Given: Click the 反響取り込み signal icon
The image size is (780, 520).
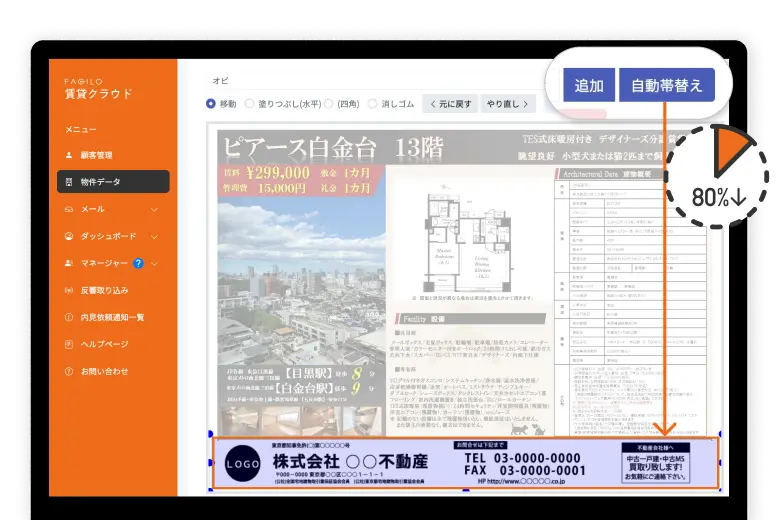Looking at the screenshot, I should 69,290.
